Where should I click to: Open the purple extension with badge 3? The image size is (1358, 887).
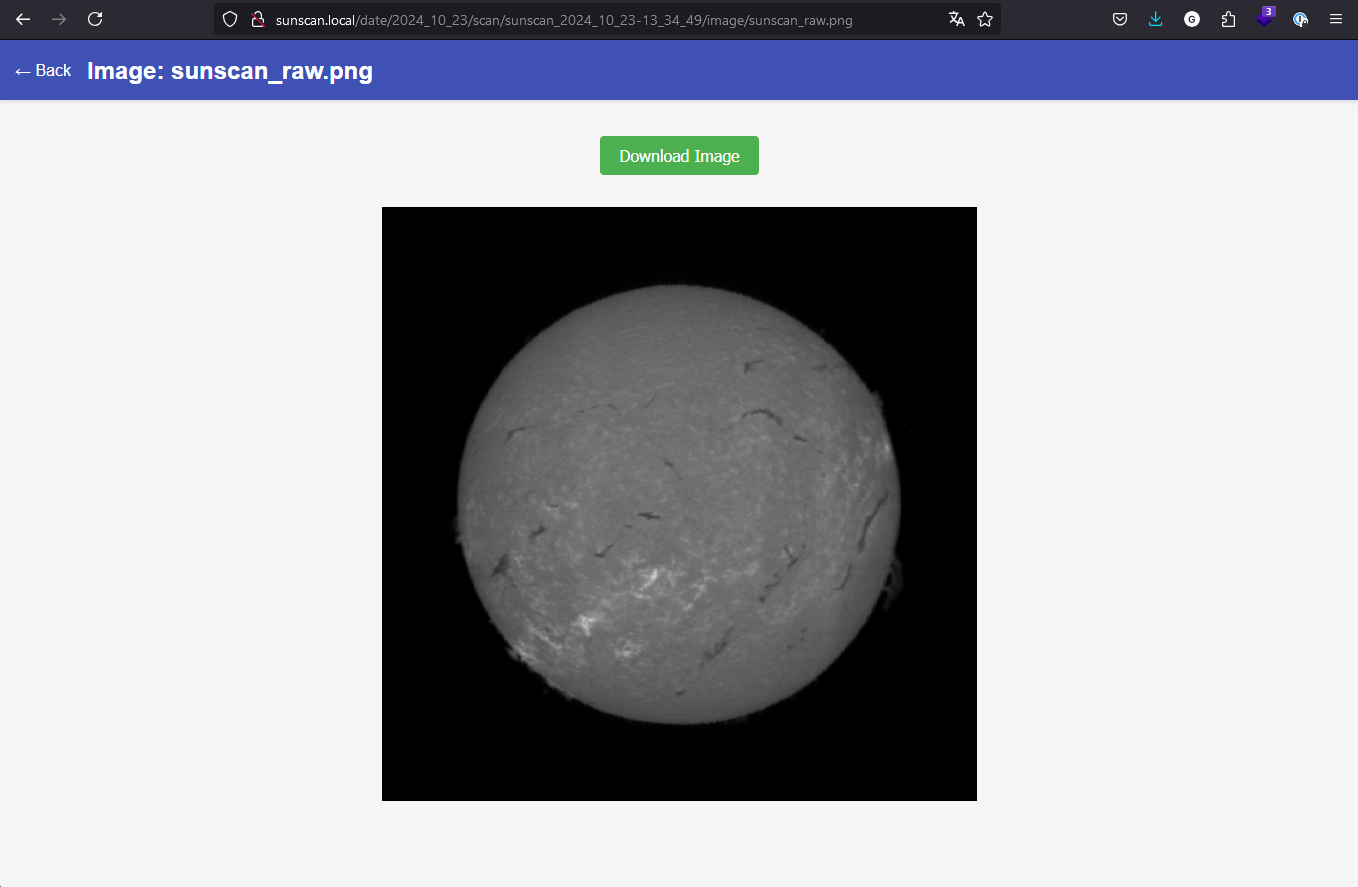tap(1265, 19)
